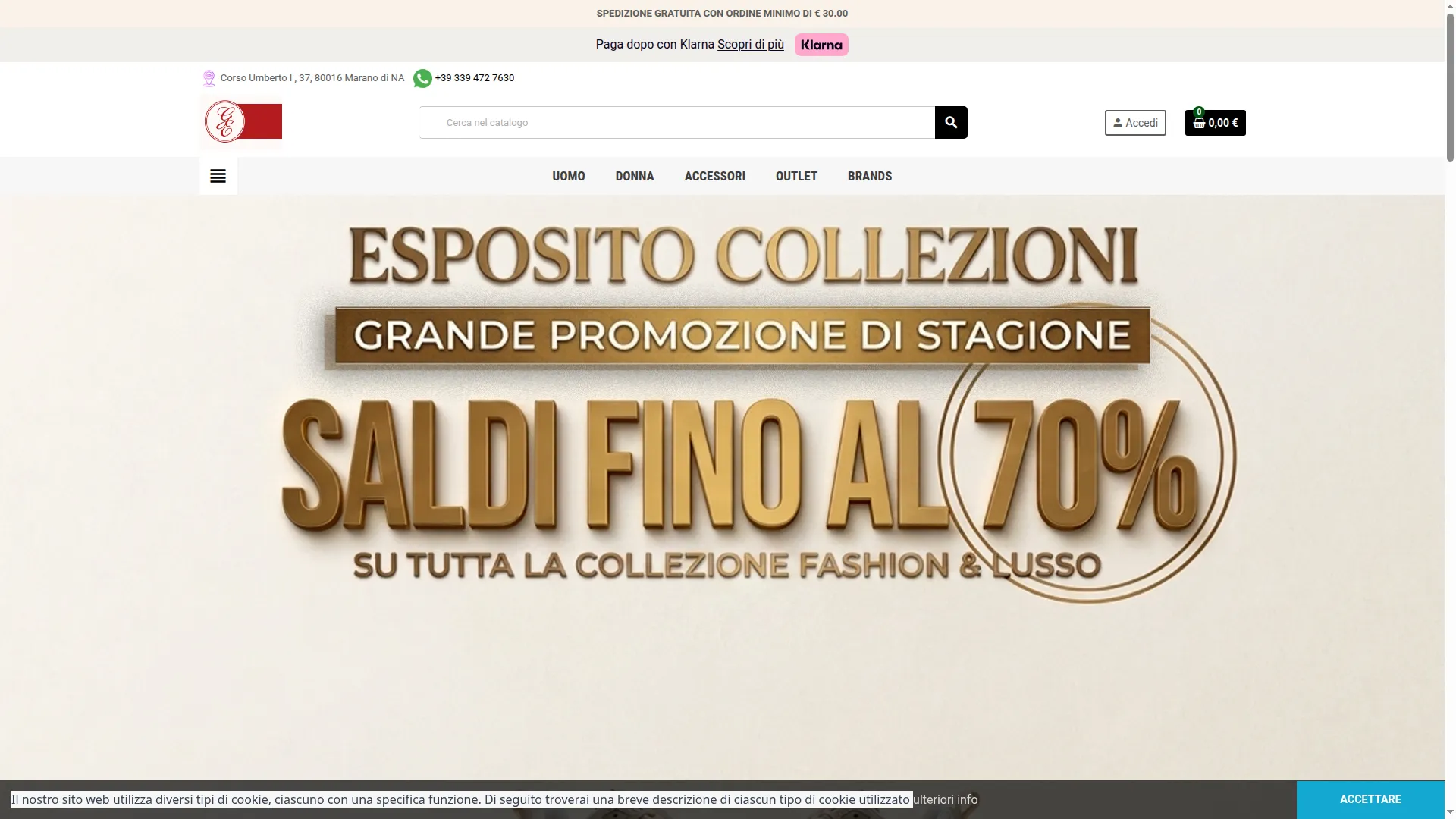Image resolution: width=1456 pixels, height=819 pixels.
Task: Click the Accedi login button
Action: coord(1135,123)
